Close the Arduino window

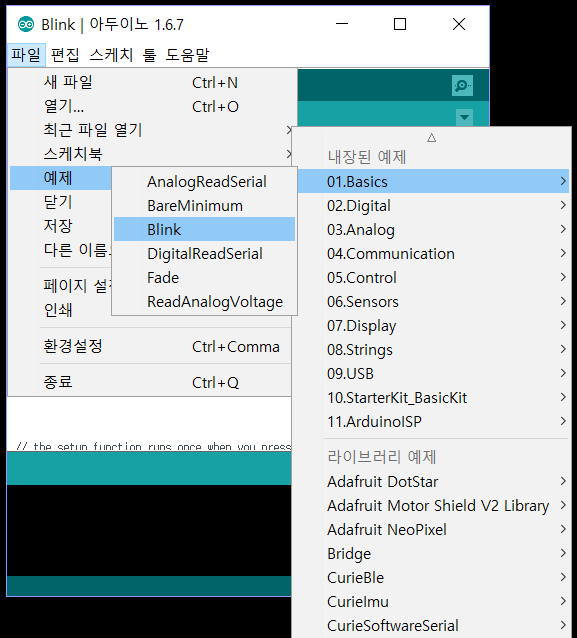tap(459, 24)
